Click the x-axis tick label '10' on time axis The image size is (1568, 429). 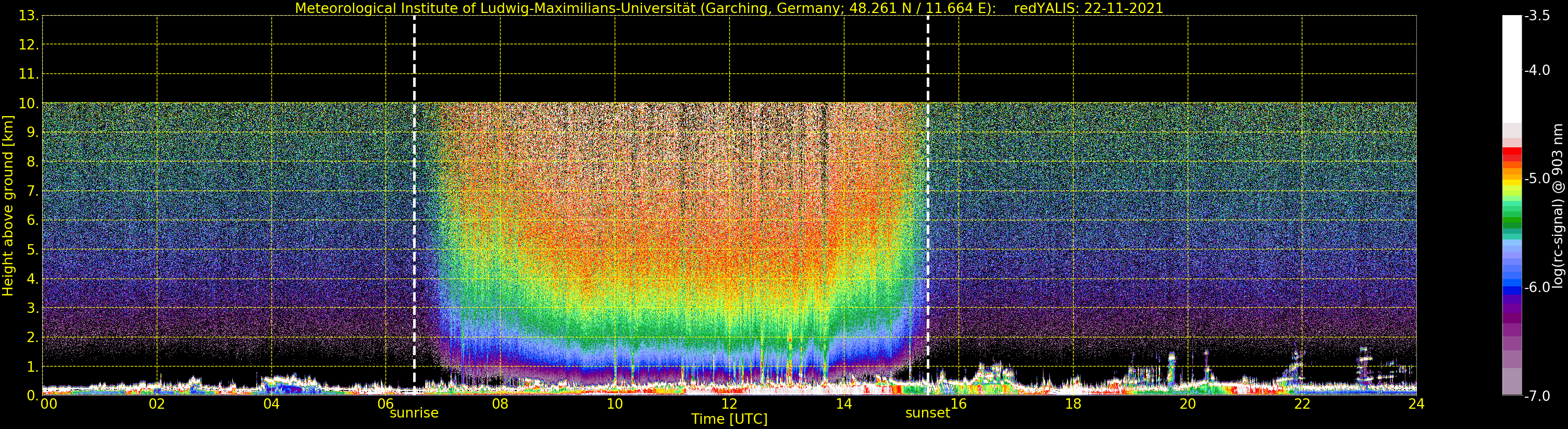(x=615, y=403)
